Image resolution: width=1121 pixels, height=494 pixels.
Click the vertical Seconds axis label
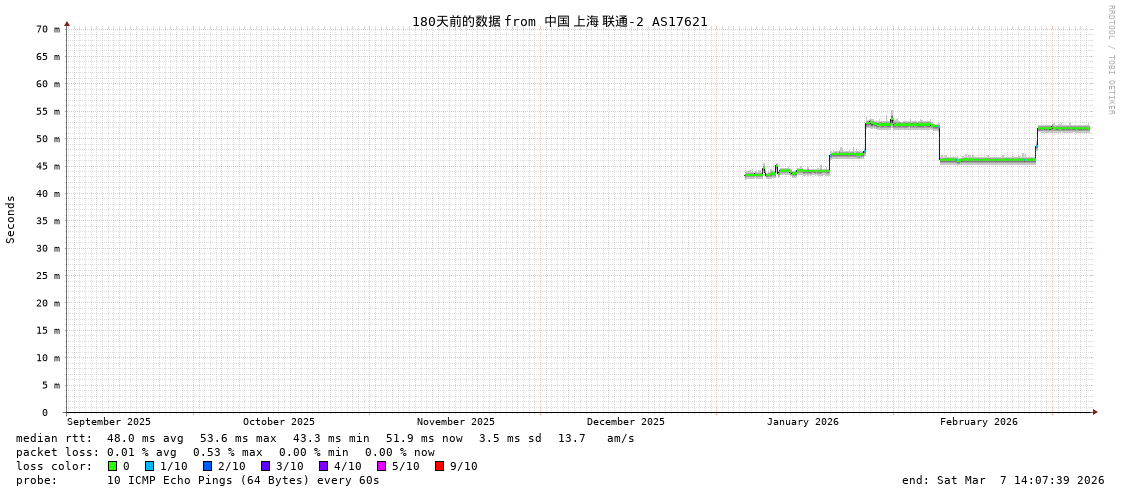point(11,219)
